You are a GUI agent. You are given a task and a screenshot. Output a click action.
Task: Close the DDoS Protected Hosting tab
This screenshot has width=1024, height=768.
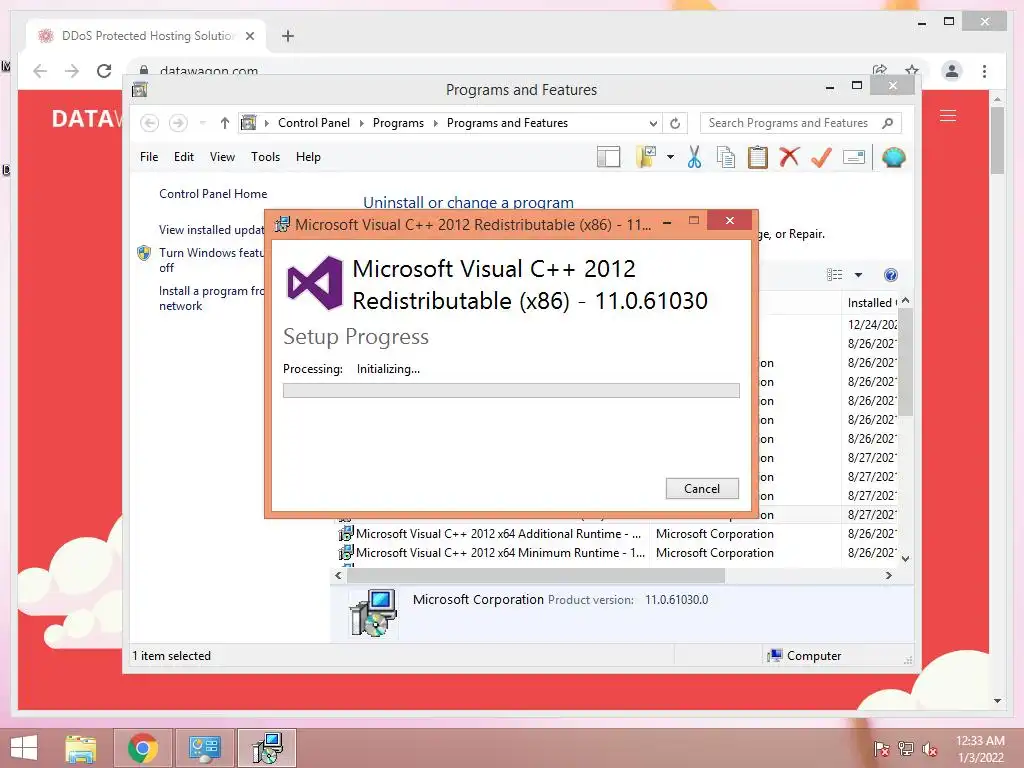click(x=249, y=36)
